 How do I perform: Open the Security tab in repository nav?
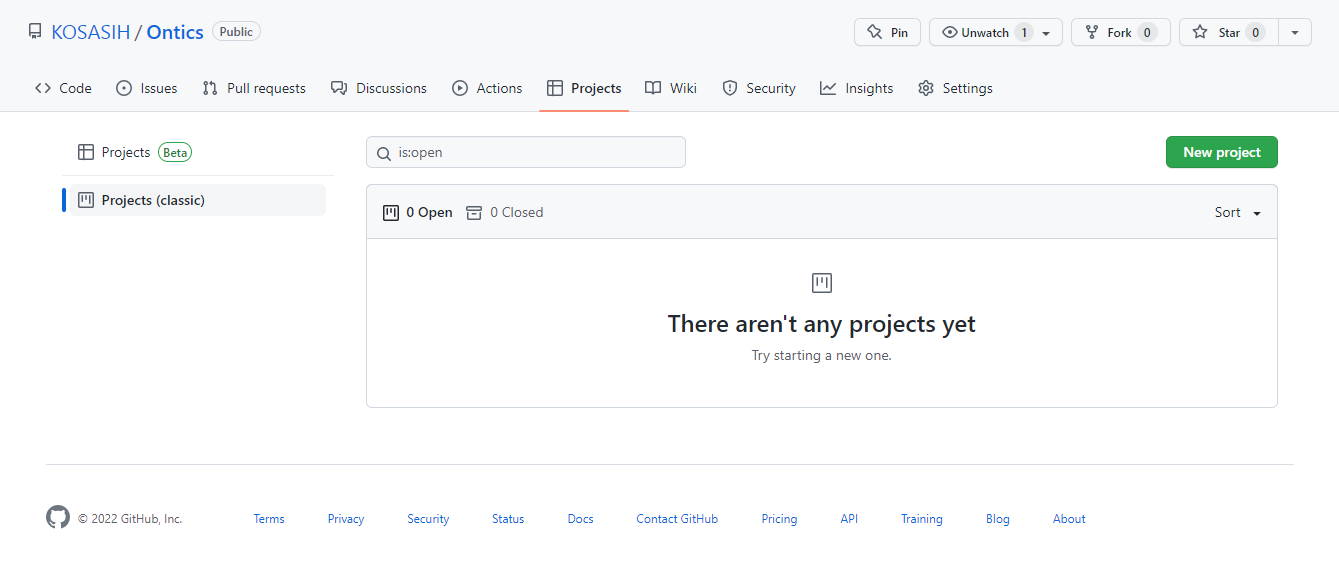tap(759, 88)
